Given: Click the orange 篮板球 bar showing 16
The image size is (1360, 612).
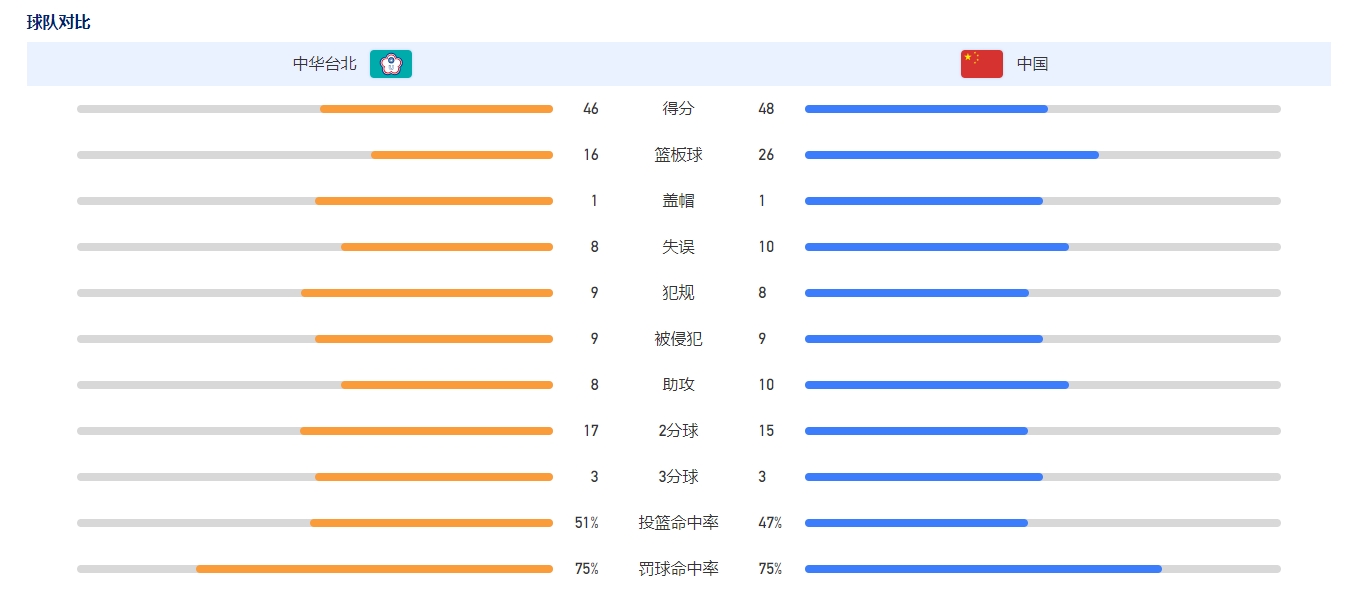Looking at the screenshot, I should click(462, 155).
